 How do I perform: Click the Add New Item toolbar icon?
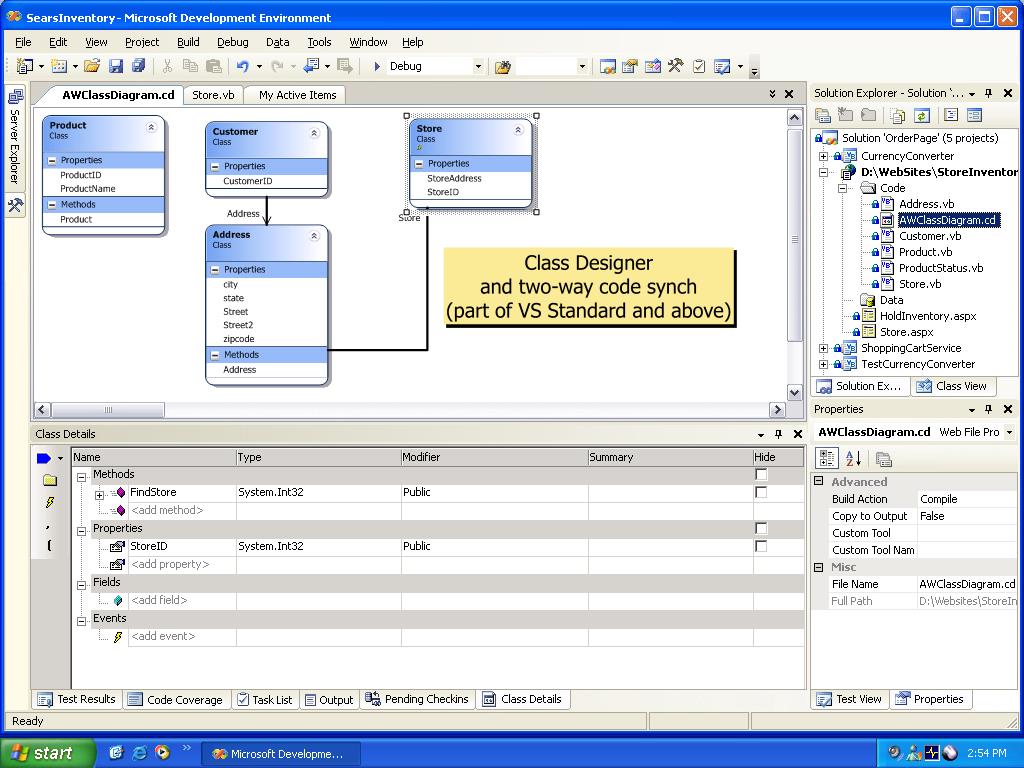click(x=59, y=66)
